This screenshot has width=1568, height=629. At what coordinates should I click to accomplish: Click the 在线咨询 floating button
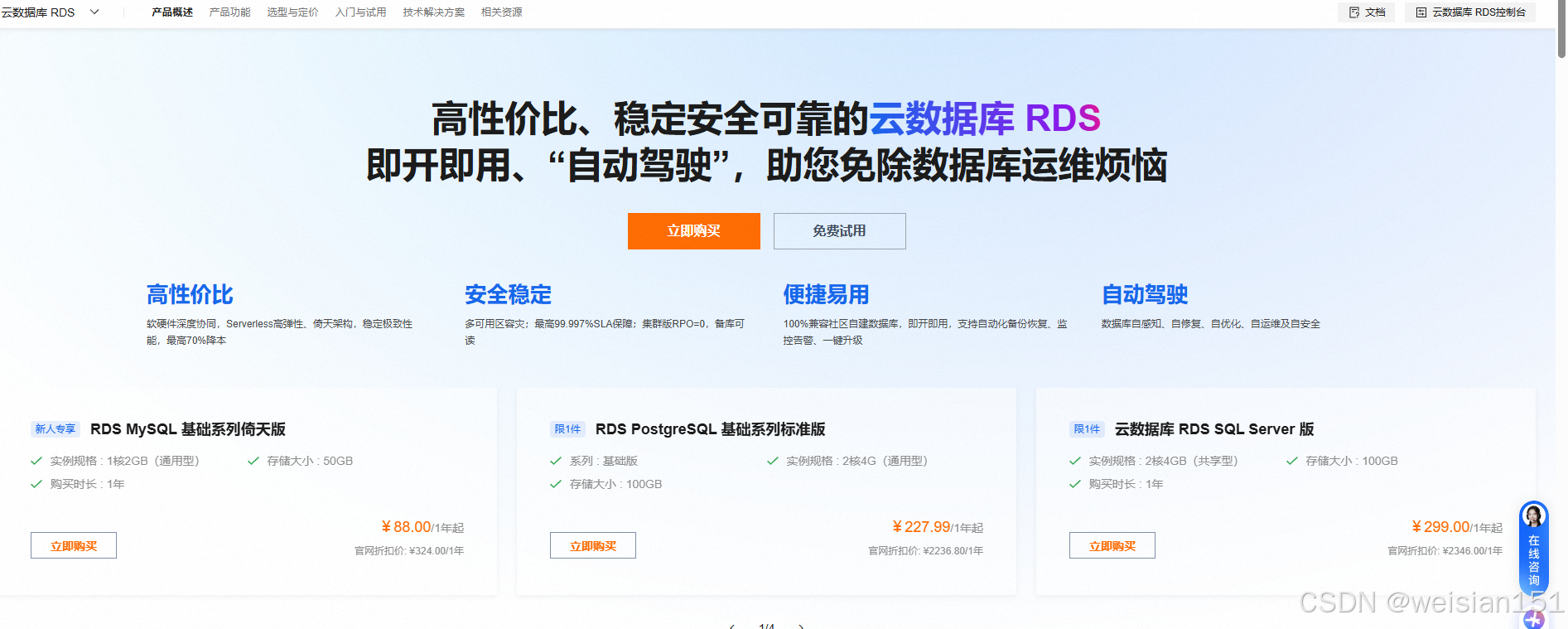(1533, 547)
